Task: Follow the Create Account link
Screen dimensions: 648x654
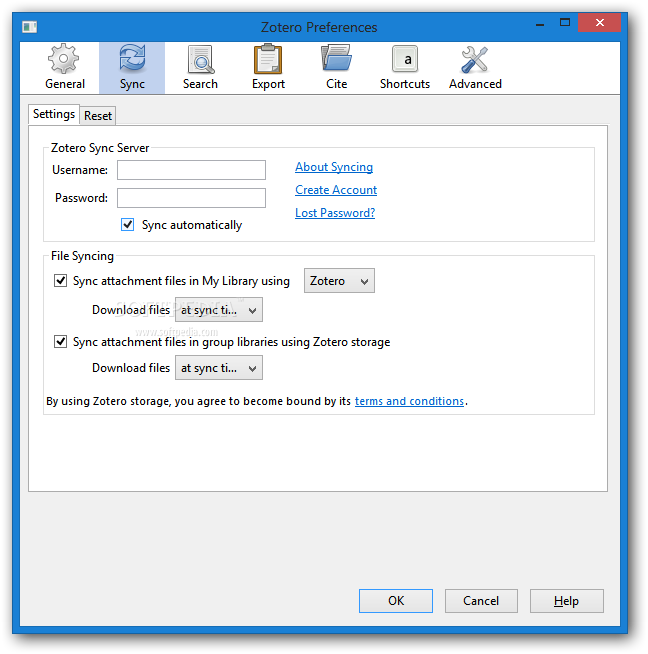Action: pyautogui.click(x=336, y=190)
